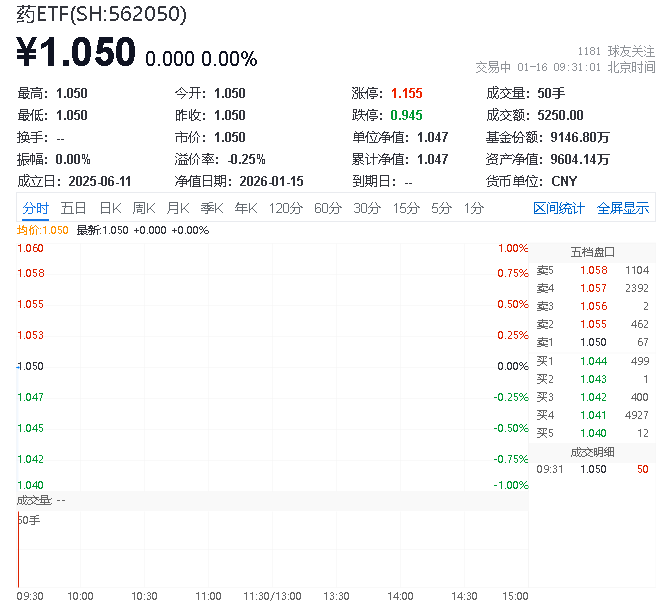Show the 年K chart tab
This screenshot has height=615, width=656.
[x=246, y=208]
